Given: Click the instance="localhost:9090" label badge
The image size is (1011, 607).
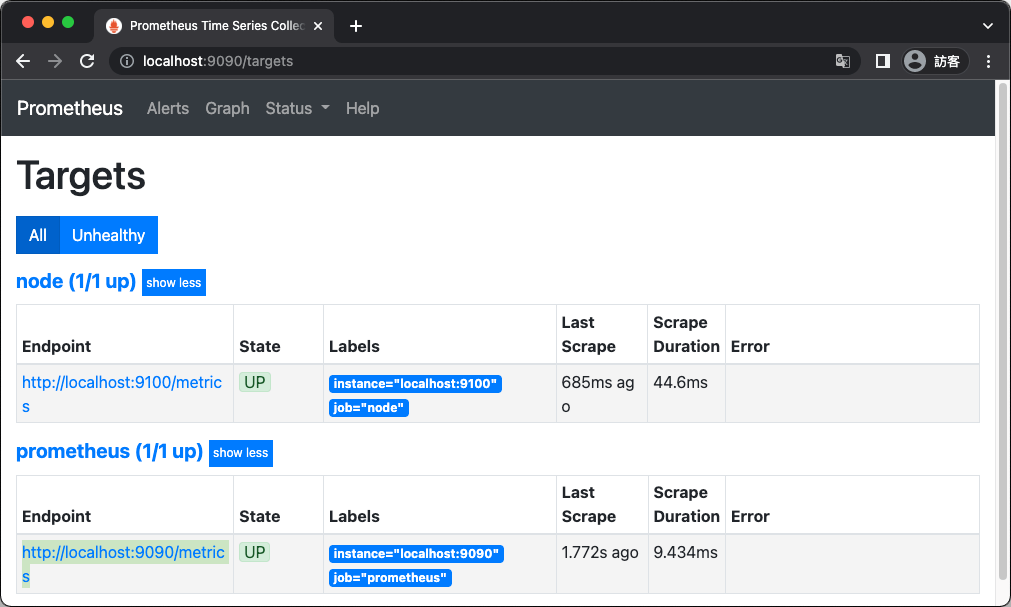Looking at the screenshot, I should tap(417, 553).
